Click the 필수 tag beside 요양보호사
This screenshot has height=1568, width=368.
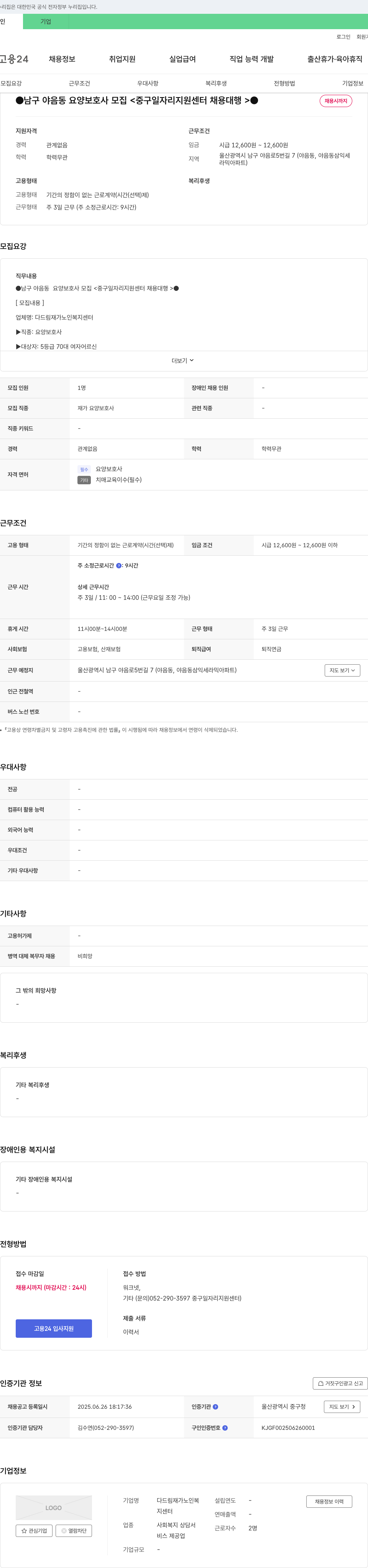84,469
